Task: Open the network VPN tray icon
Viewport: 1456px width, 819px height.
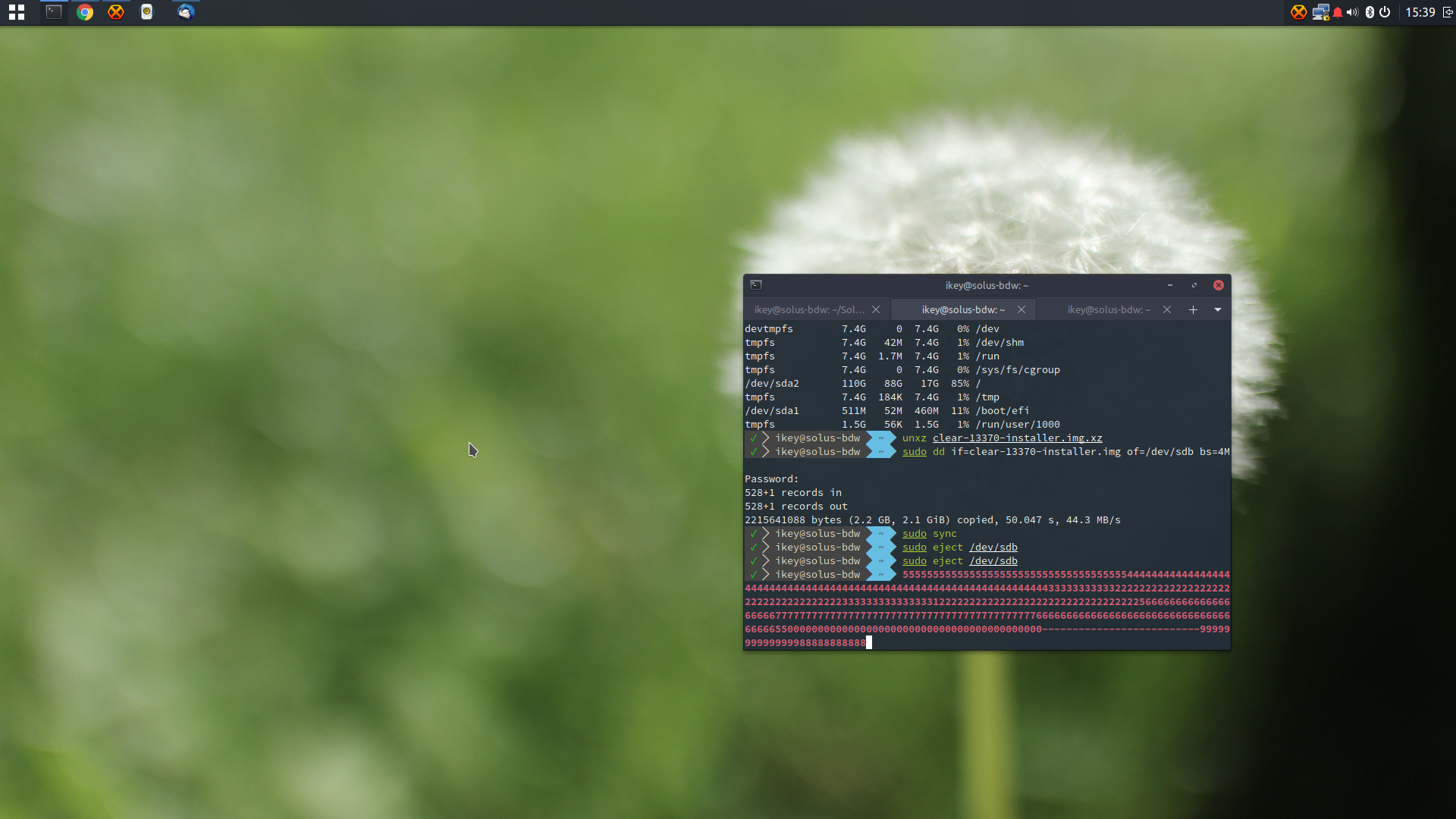Action: pos(1321,12)
